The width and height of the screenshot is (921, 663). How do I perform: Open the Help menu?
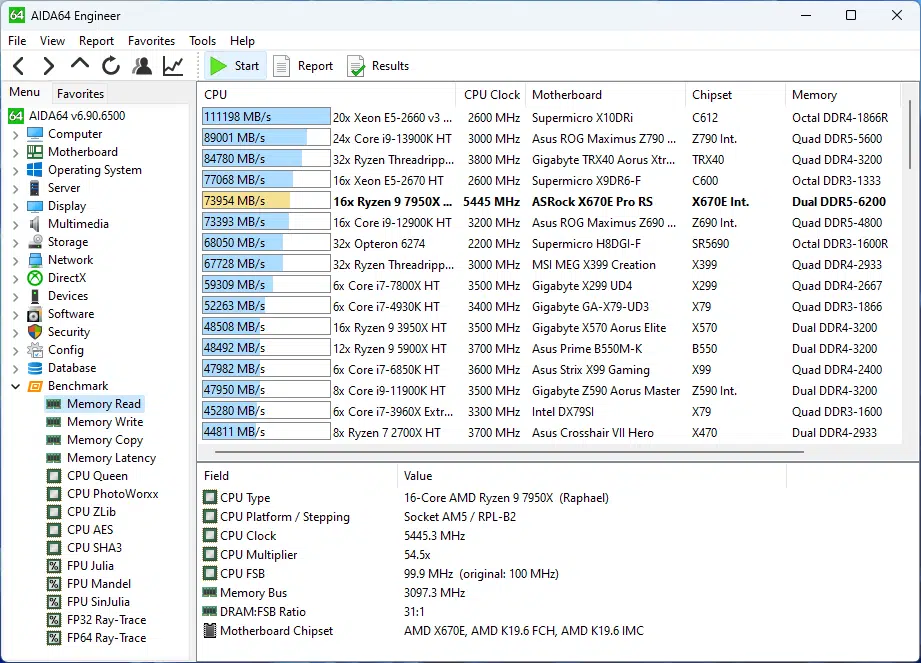point(242,41)
